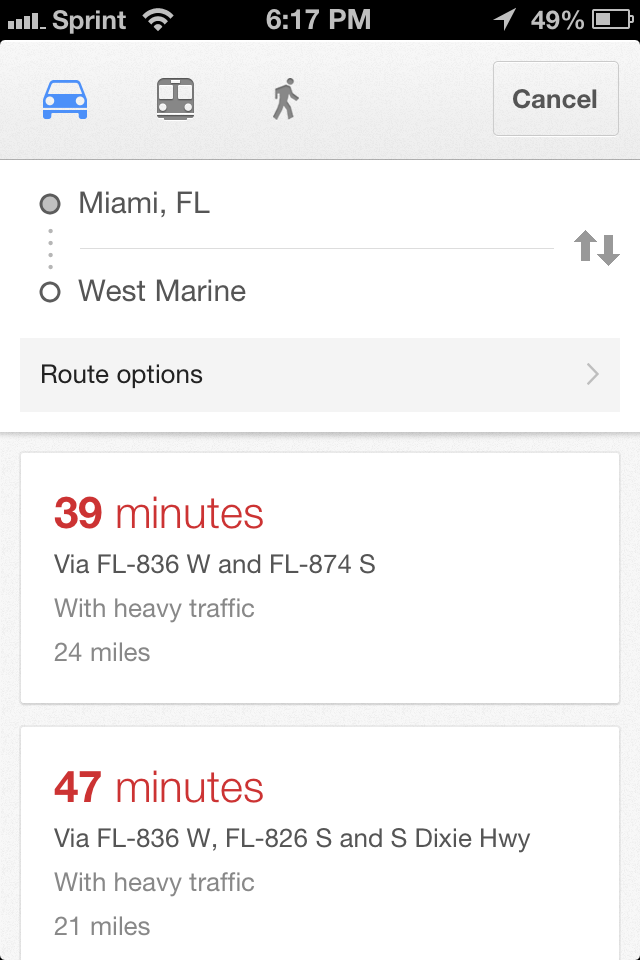The image size is (640, 960).
Task: Tap the starting point circle marker icon
Action: (49, 203)
